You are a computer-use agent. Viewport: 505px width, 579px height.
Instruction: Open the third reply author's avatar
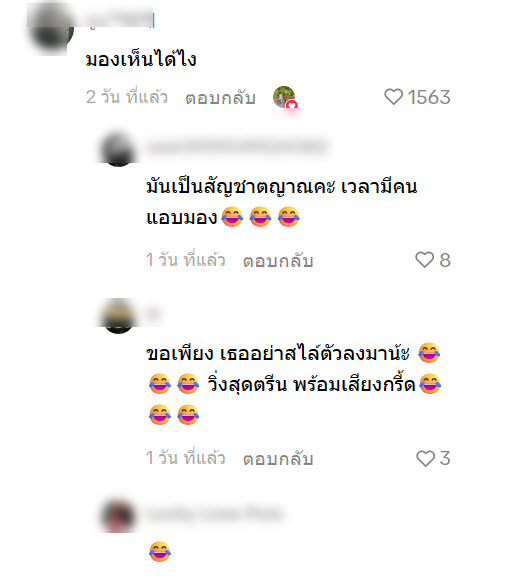pos(118,515)
